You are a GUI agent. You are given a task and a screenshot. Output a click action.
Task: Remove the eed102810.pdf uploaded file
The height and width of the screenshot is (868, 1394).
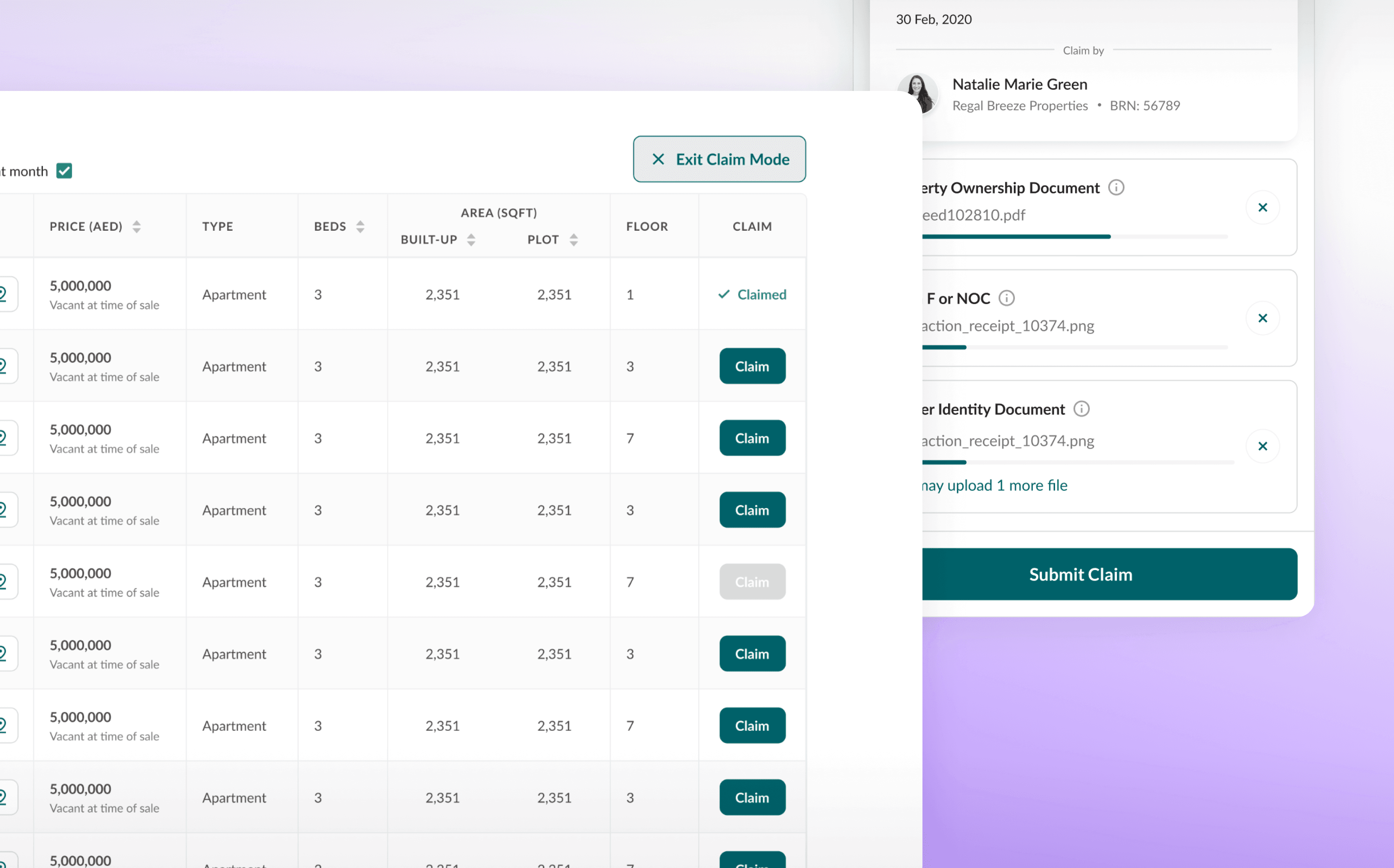coord(1262,207)
